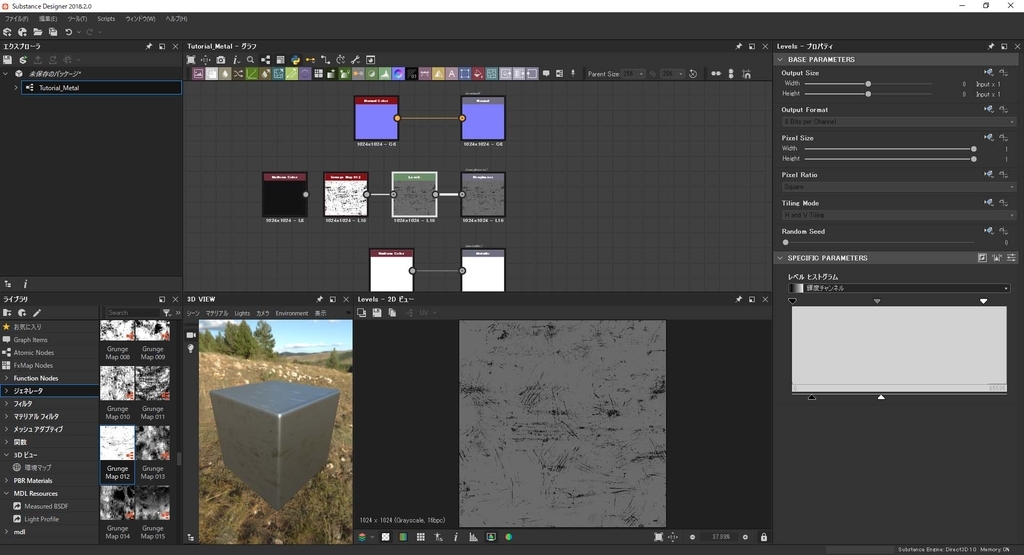Add a Curve node from node toolbar

tap(251, 74)
